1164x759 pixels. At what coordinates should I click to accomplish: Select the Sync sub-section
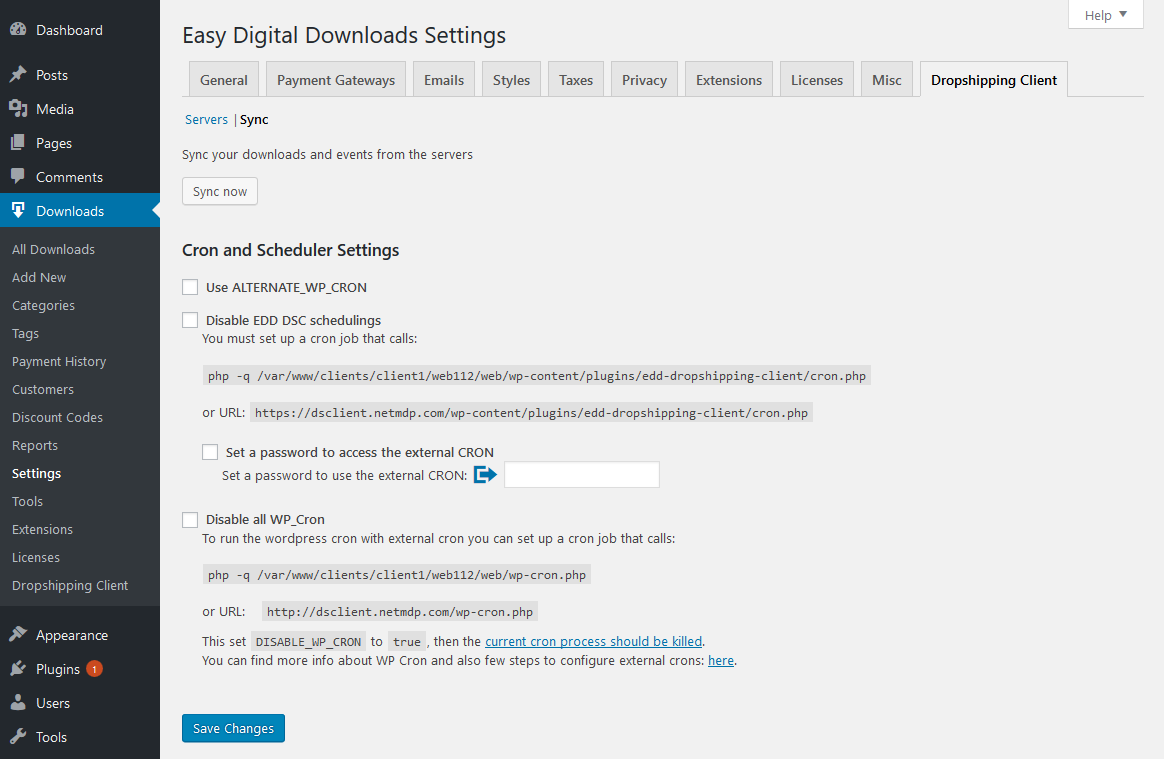click(254, 120)
